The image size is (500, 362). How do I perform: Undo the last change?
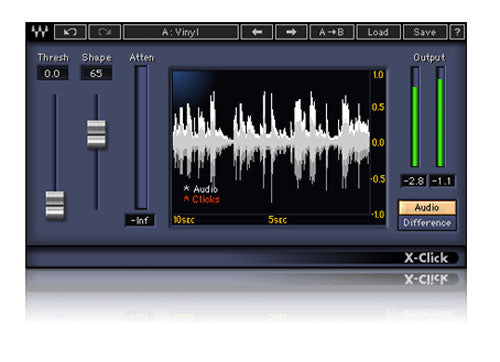(70, 32)
